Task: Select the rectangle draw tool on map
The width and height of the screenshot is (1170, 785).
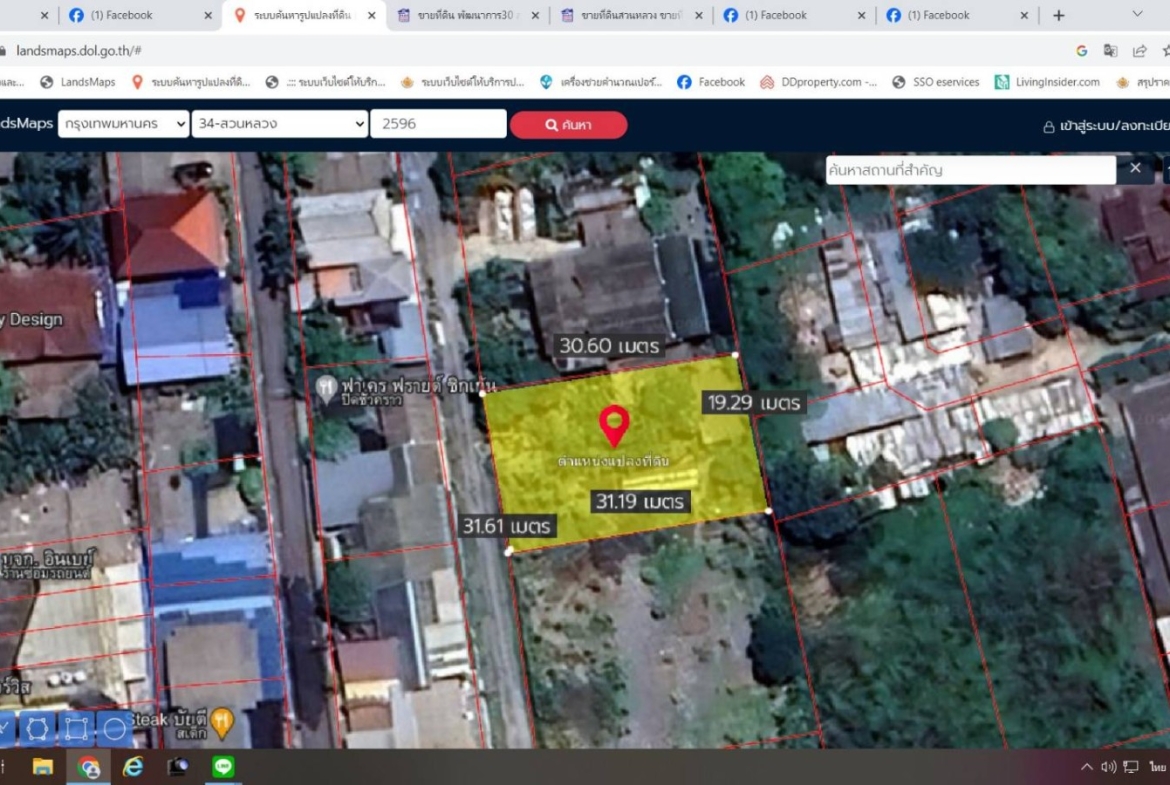Action: pos(76,728)
